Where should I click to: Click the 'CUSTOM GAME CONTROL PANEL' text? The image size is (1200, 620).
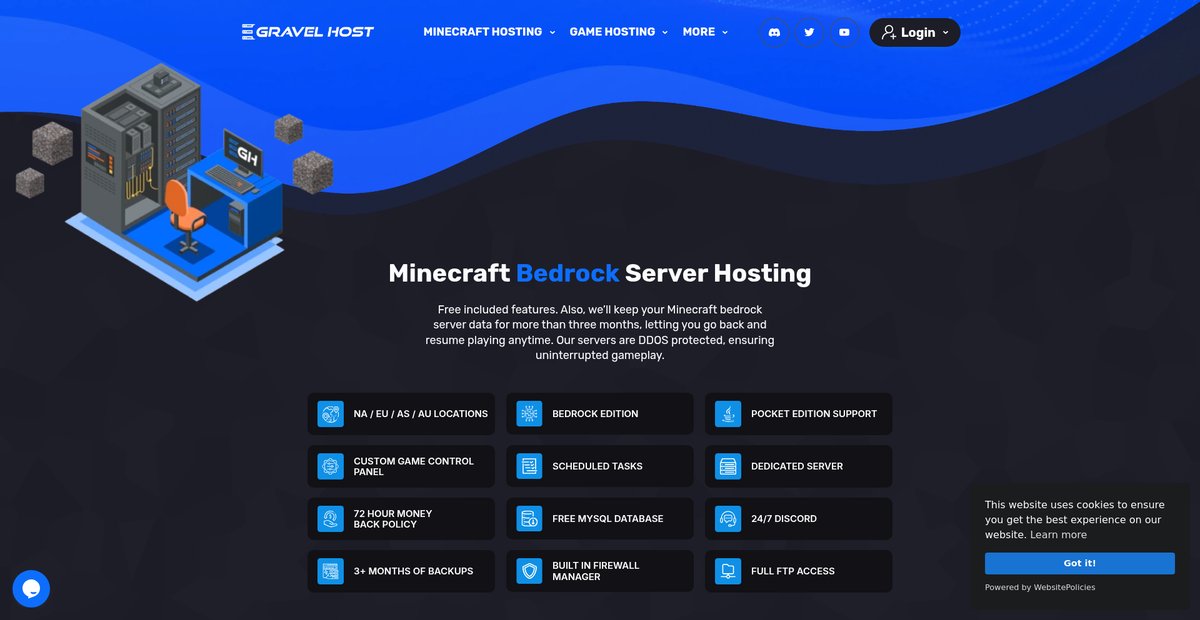click(414, 466)
